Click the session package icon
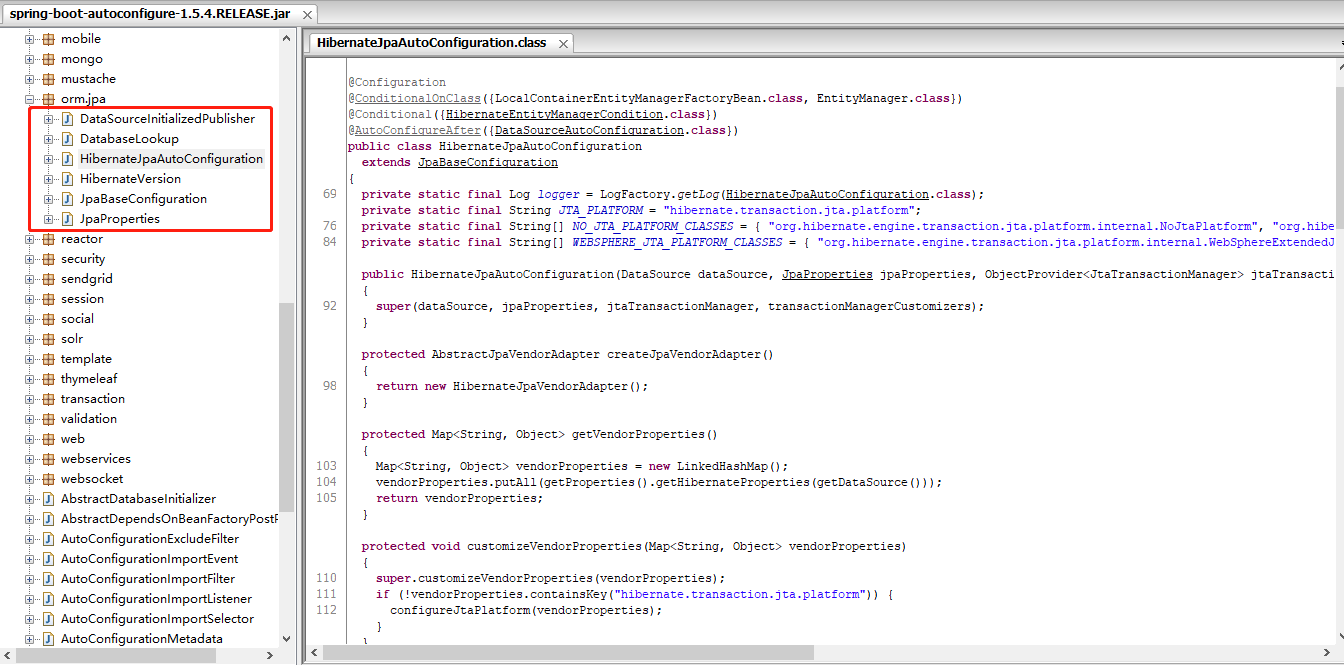Viewport: 1344px width, 665px height. click(x=48, y=299)
